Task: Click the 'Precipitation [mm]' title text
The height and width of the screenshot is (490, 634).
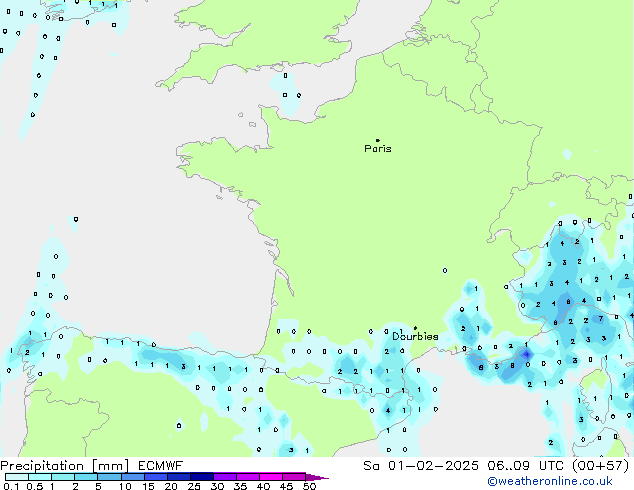Action: (x=65, y=466)
